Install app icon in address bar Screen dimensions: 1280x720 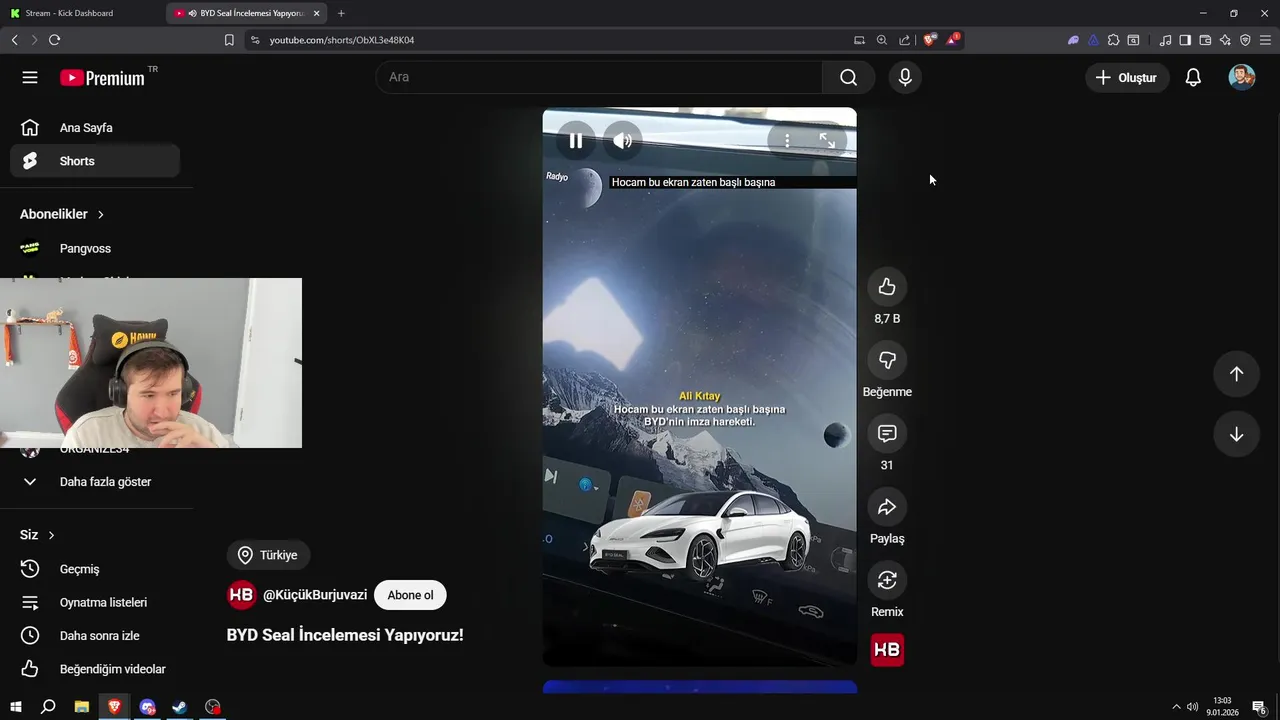[859, 40]
